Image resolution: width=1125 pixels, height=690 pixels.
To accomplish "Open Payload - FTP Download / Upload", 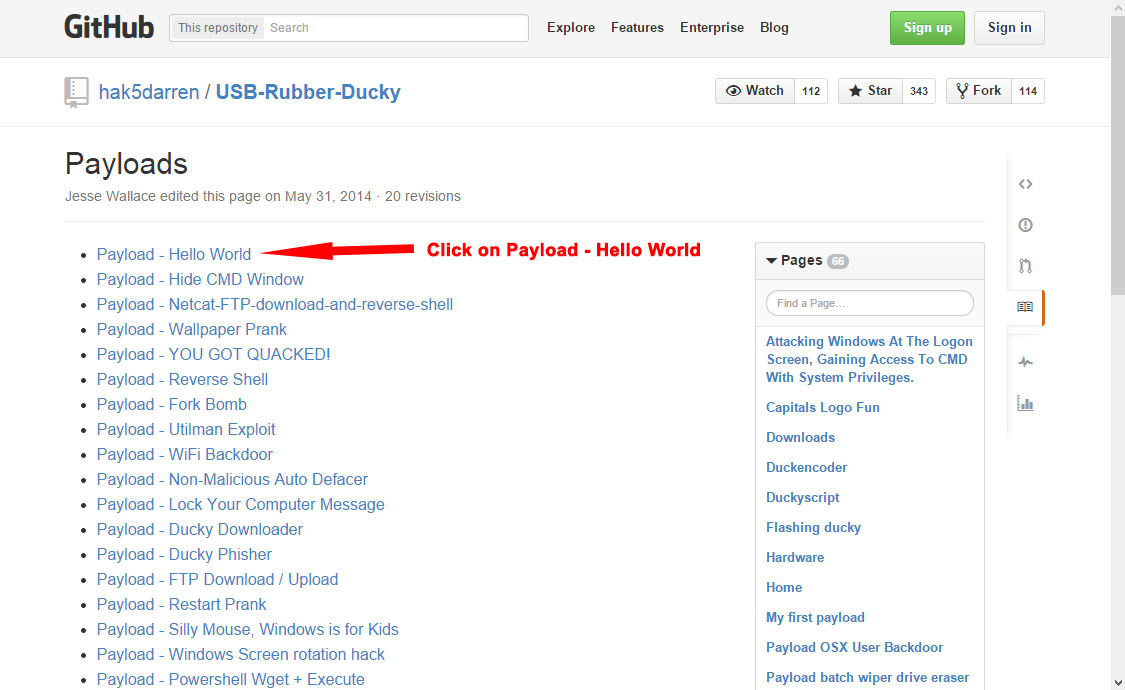I will coord(217,580).
